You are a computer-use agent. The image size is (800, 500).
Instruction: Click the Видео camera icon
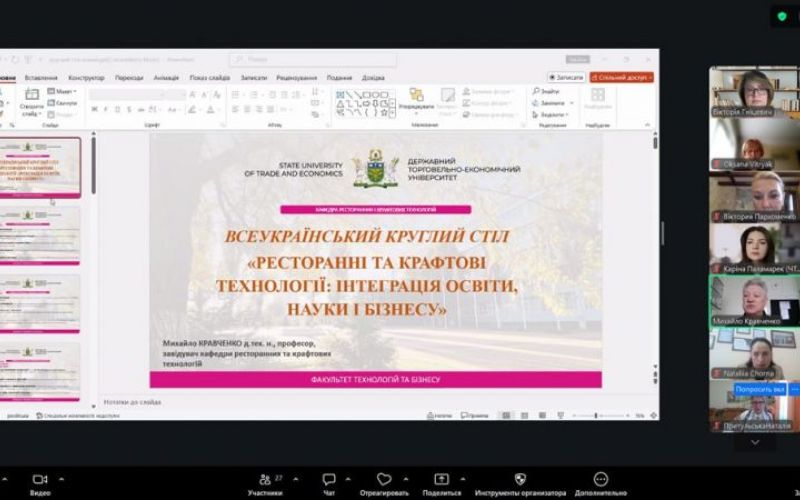click(x=40, y=479)
